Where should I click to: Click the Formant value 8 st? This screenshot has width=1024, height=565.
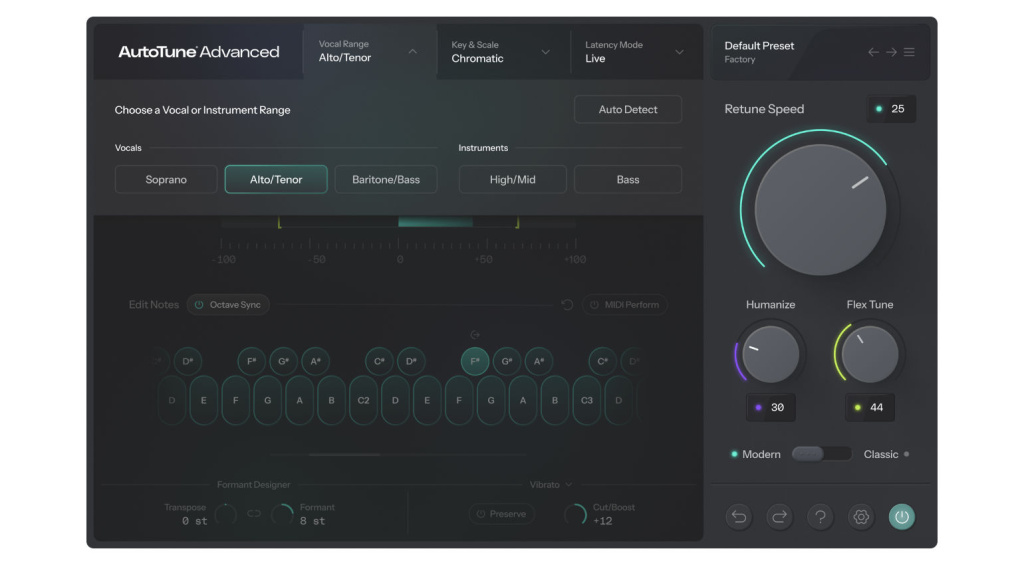312,521
